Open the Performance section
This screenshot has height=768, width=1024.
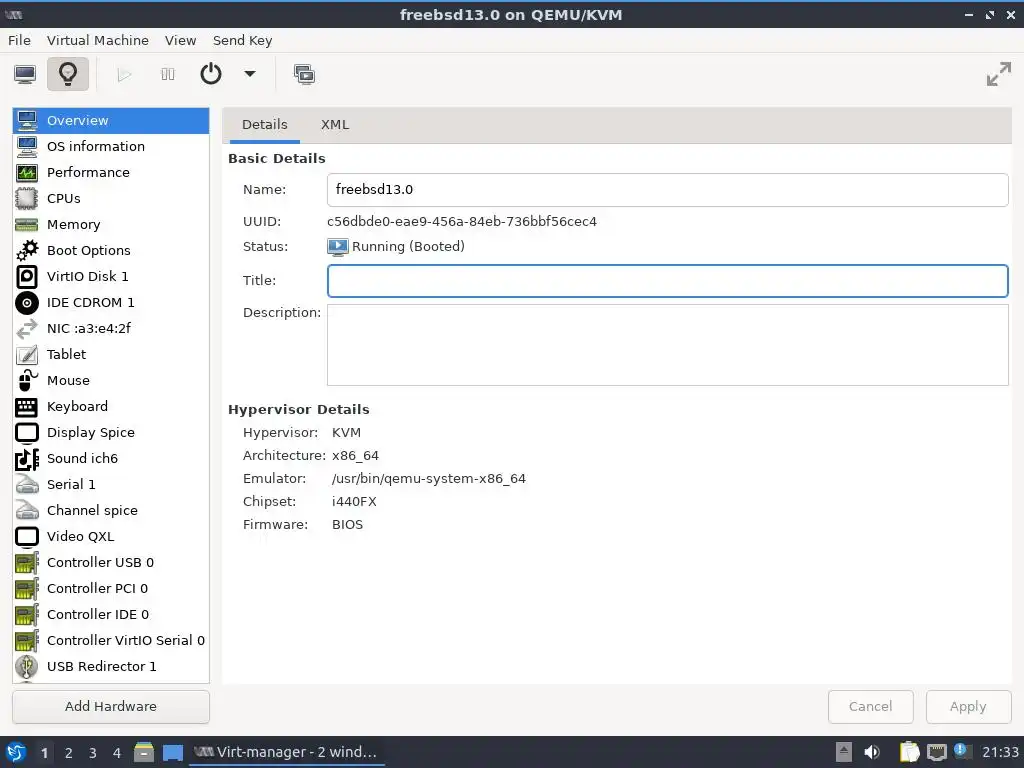click(x=111, y=172)
